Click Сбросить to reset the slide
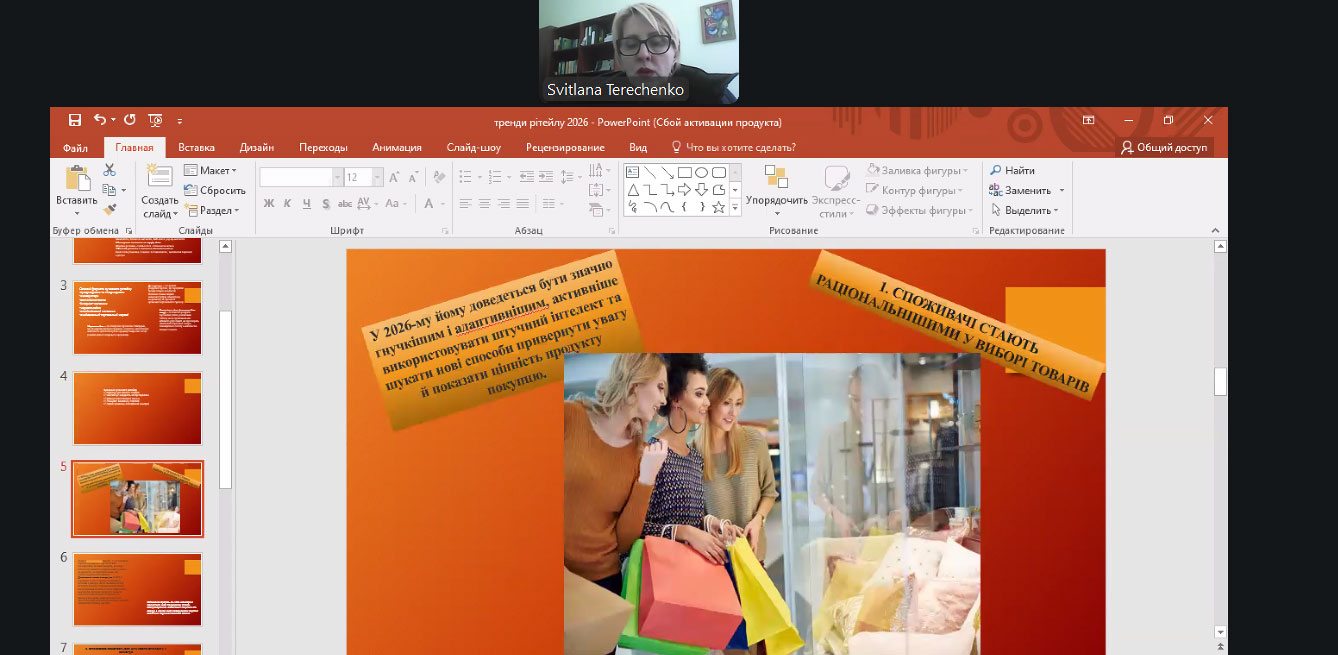Image resolution: width=1338 pixels, height=655 pixels. point(215,190)
